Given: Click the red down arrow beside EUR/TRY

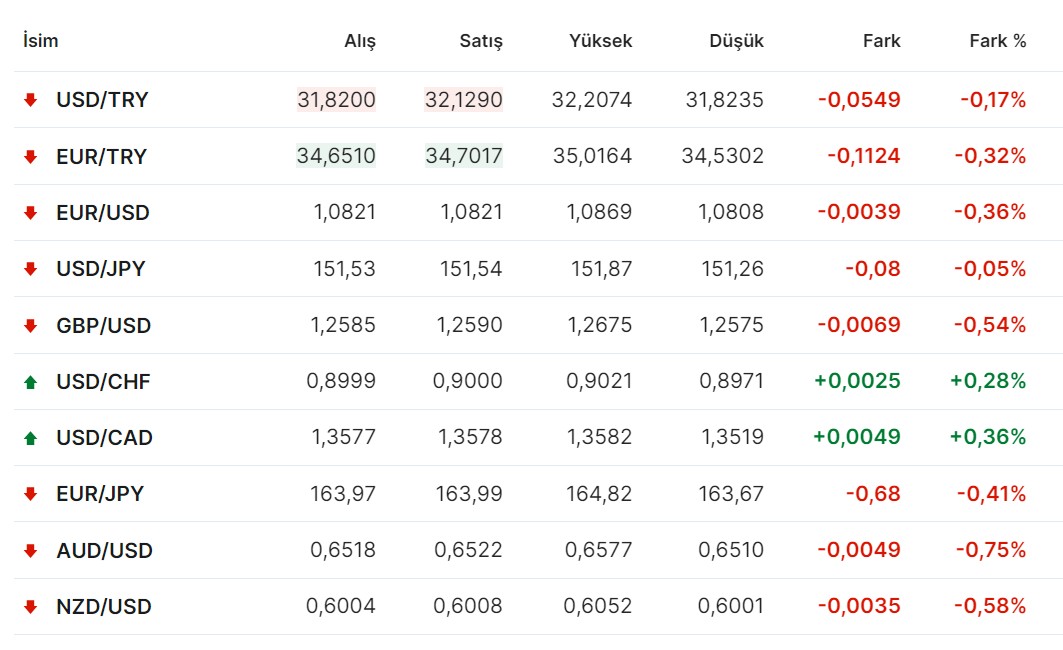Looking at the screenshot, I should coord(30,156).
